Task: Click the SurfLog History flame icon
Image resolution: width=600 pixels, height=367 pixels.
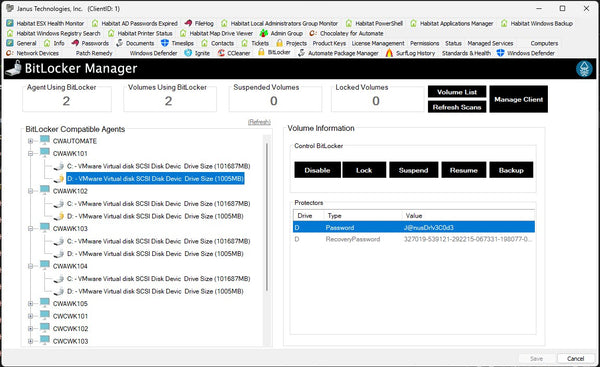Action: click(389, 53)
